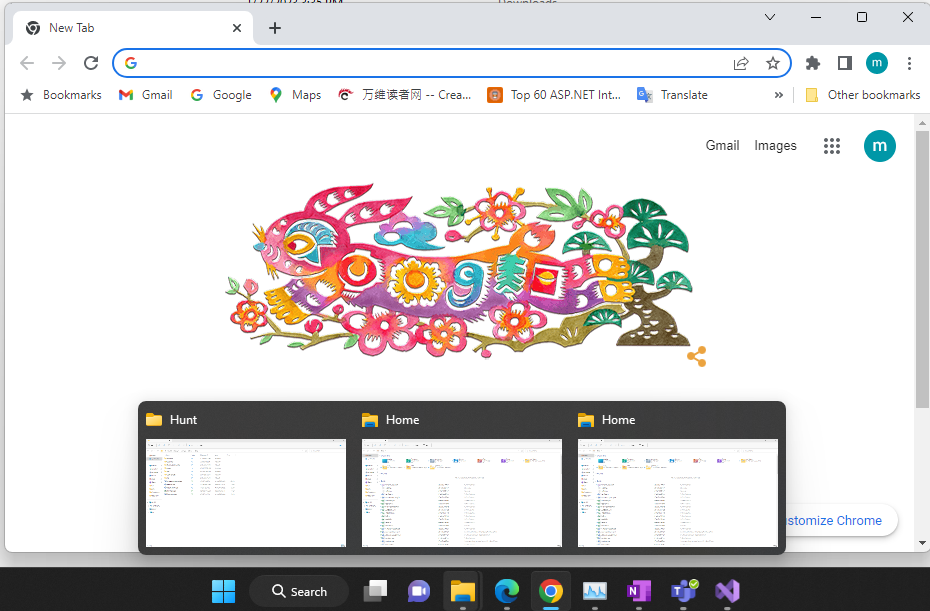Select the middle Home window thumbnail
This screenshot has width=930, height=611.
point(461,492)
